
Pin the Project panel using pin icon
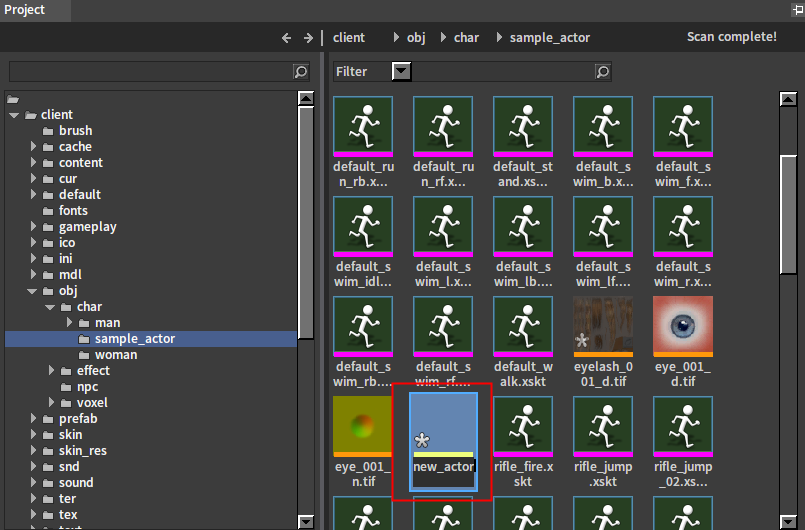[795, 10]
